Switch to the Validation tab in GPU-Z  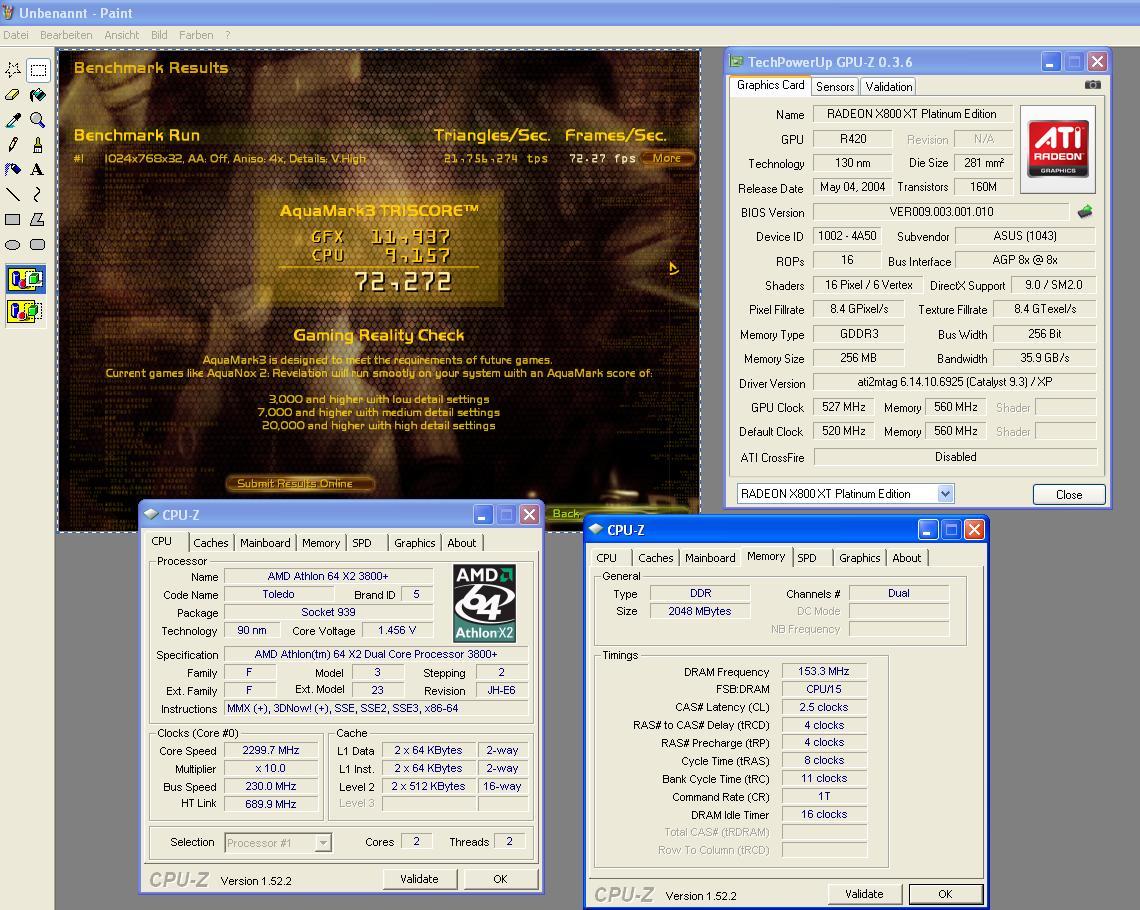coord(888,86)
